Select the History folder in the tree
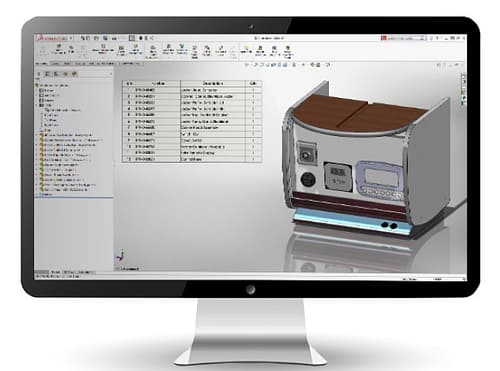This screenshot has width=500, height=371. (46, 90)
